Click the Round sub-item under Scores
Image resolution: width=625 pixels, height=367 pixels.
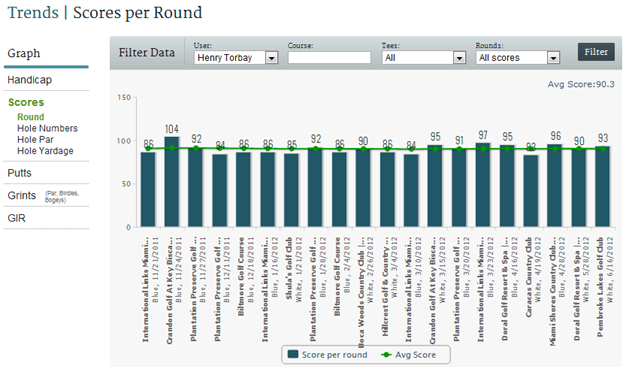coord(31,117)
